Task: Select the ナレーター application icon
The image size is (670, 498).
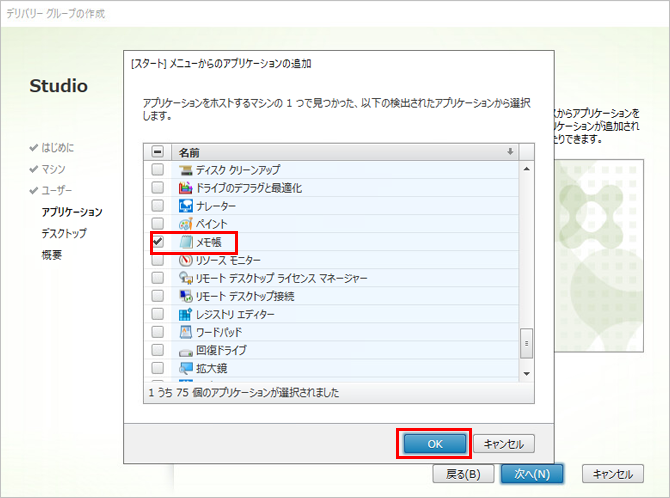Action: [x=185, y=206]
